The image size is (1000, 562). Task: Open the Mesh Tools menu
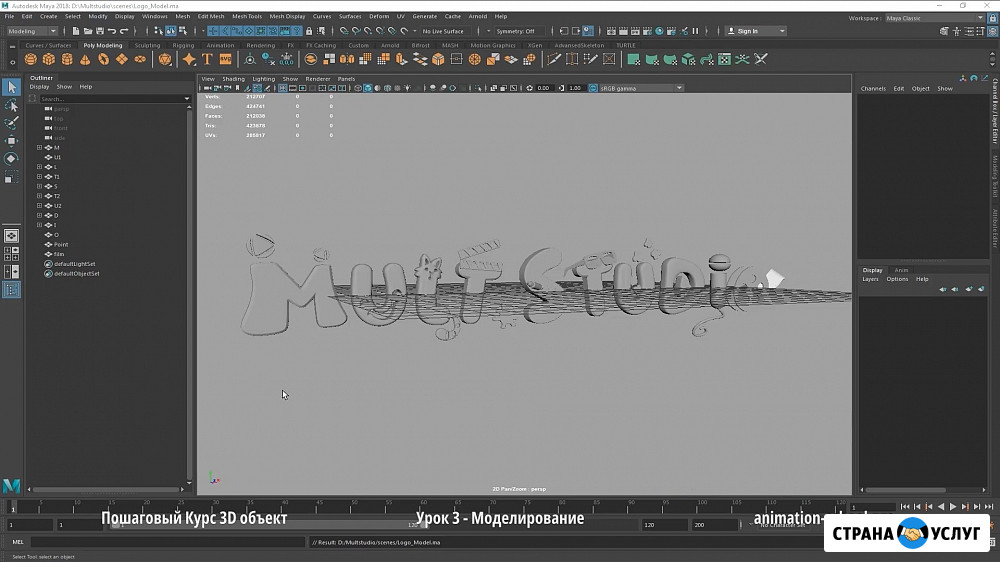coord(247,16)
